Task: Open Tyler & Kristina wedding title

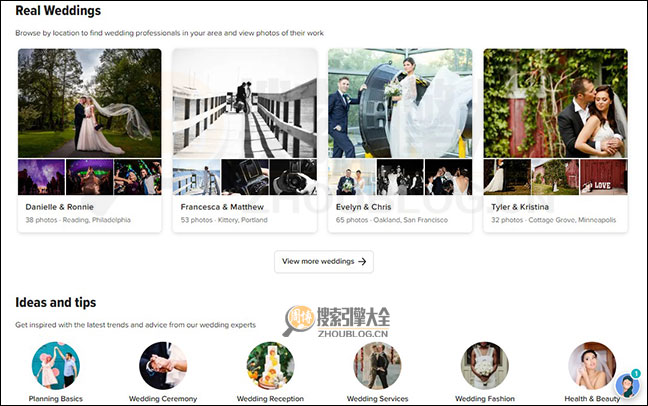Action: pos(522,207)
